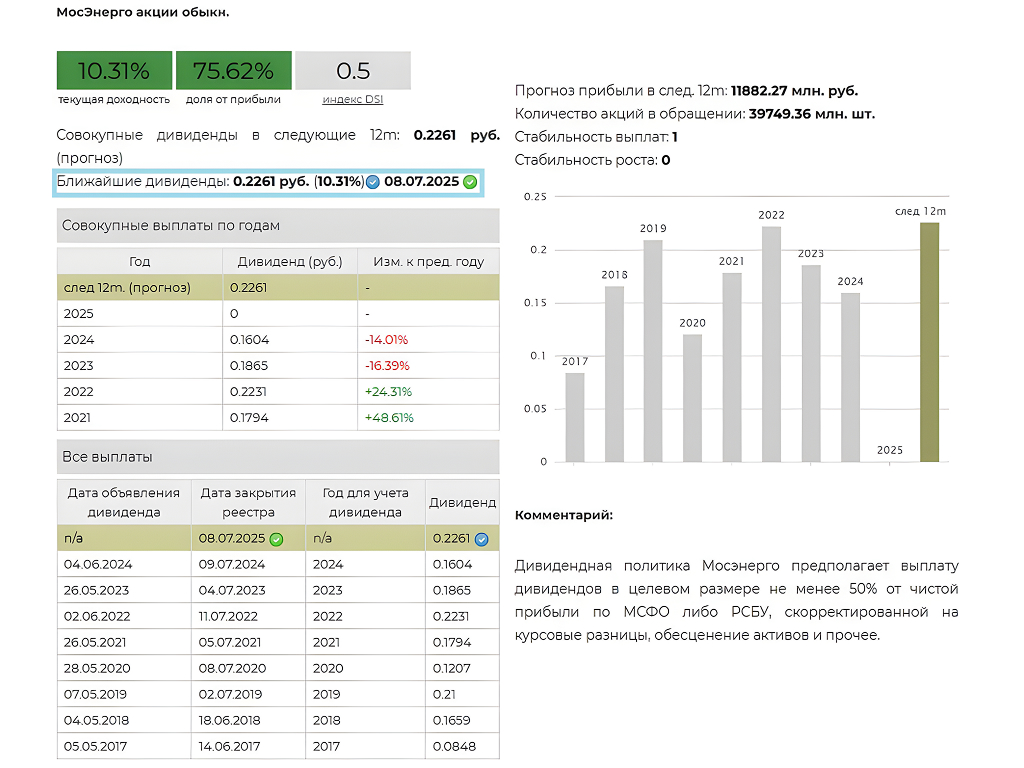The height and width of the screenshot is (768, 1024).
Task: Select the след 12m. (прогноз) table row
Action: tap(277, 288)
